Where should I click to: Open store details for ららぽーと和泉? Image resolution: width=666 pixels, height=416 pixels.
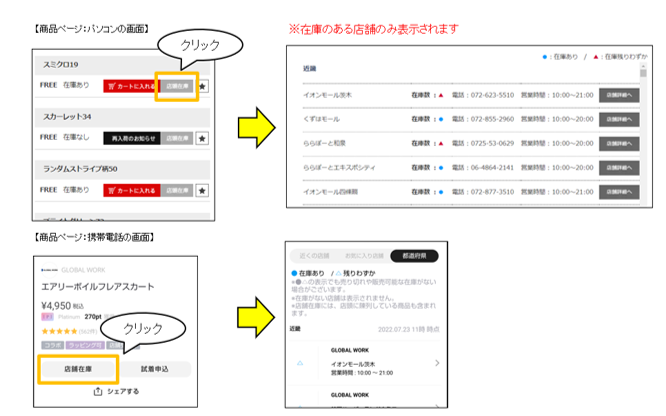tap(619, 143)
